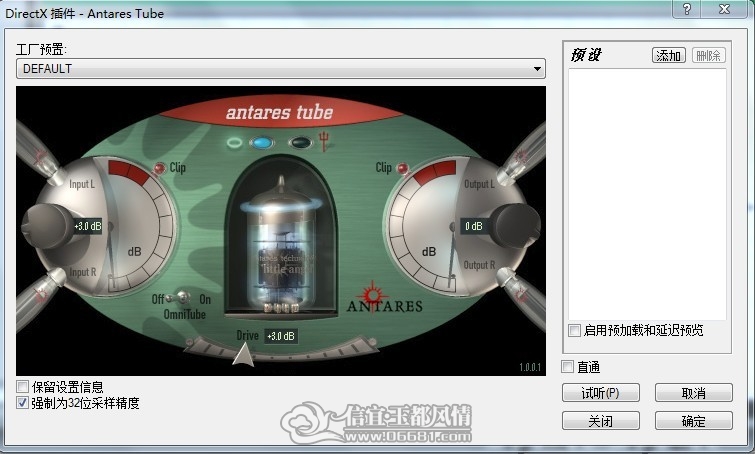Uncheck 强制为32位采样精度 checkbox
This screenshot has height=454, width=755.
tap(22, 402)
